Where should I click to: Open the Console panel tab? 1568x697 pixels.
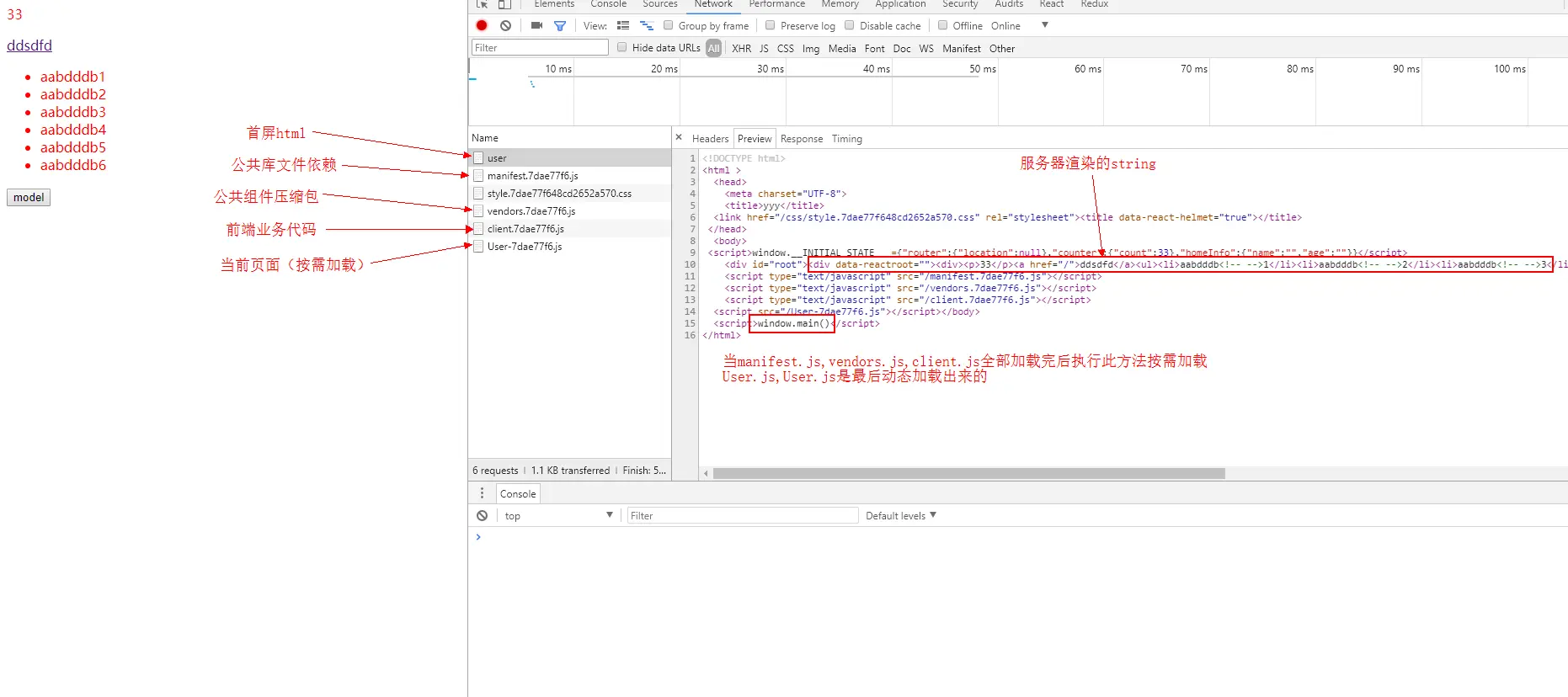609,4
